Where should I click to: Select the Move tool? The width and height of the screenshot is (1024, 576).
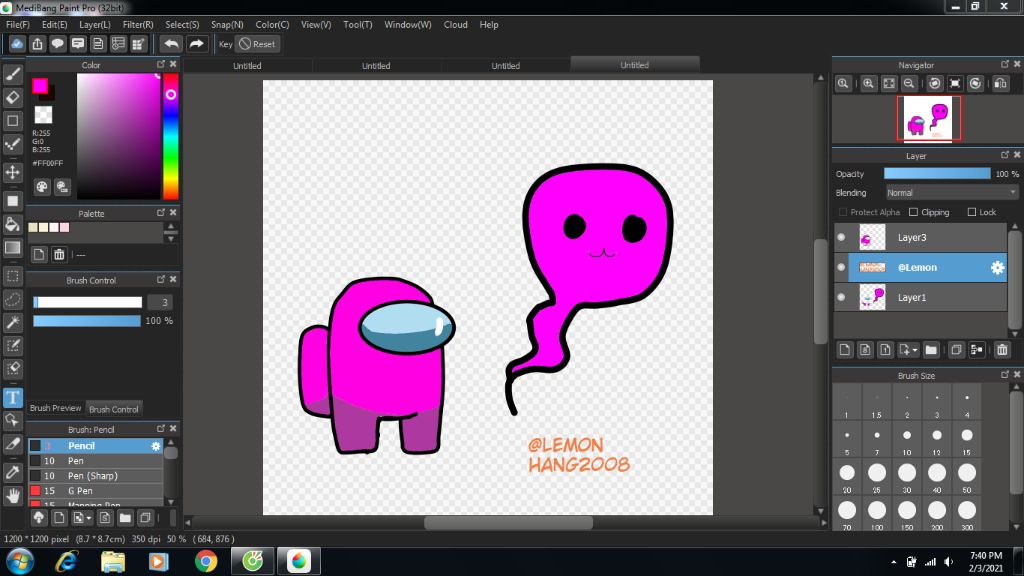click(12, 172)
